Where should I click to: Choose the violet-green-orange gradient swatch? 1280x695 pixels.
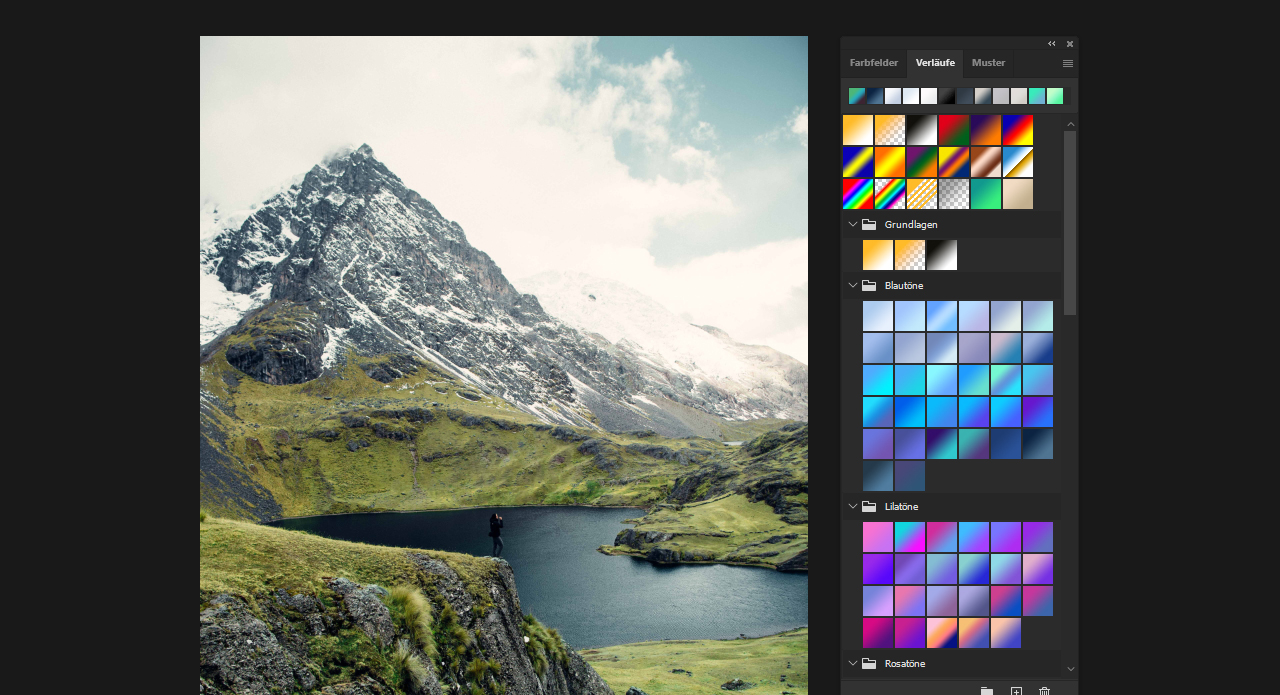[x=922, y=162]
